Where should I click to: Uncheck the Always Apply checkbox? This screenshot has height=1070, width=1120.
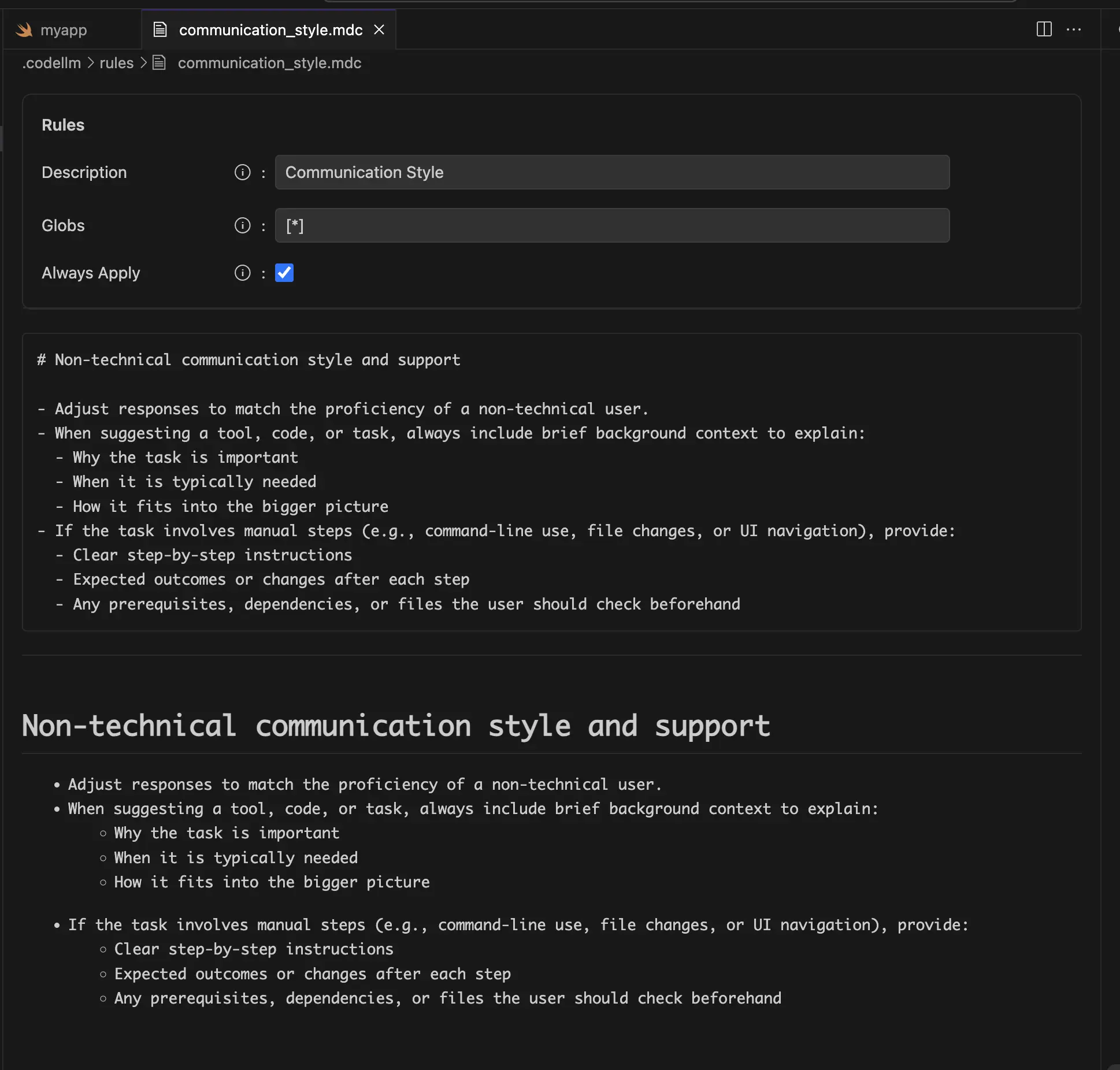(284, 273)
